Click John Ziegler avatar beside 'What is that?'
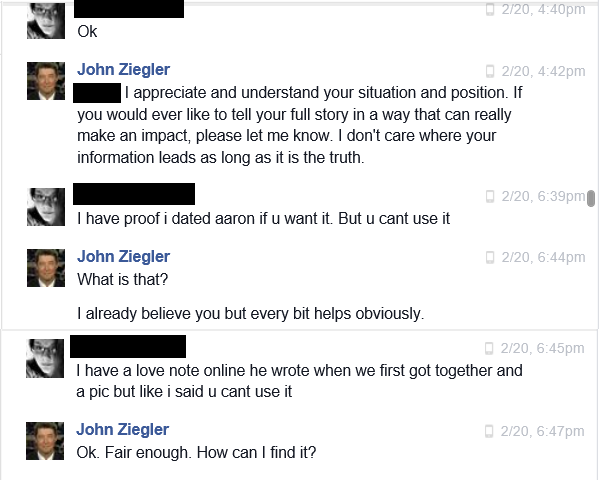Image resolution: width=603 pixels, height=500 pixels. 46,268
